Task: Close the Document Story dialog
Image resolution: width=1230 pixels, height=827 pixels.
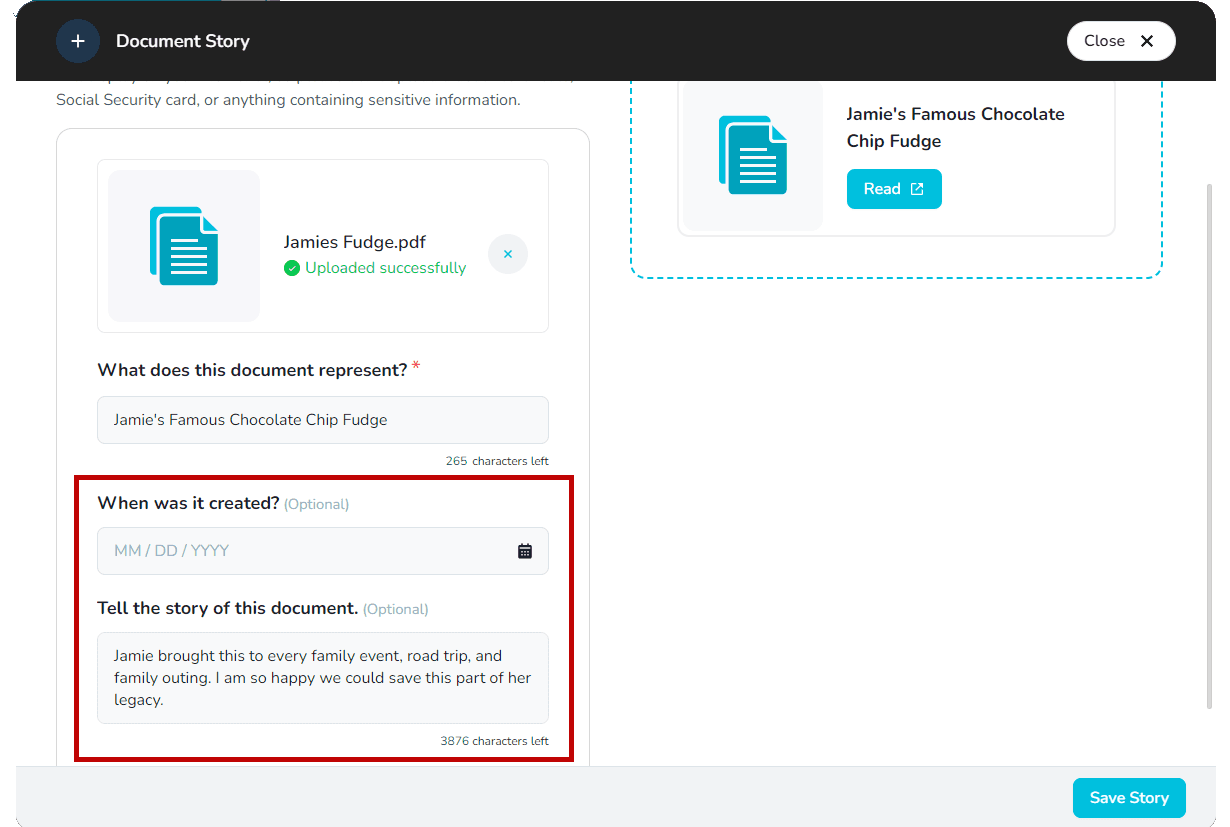Action: (1120, 41)
